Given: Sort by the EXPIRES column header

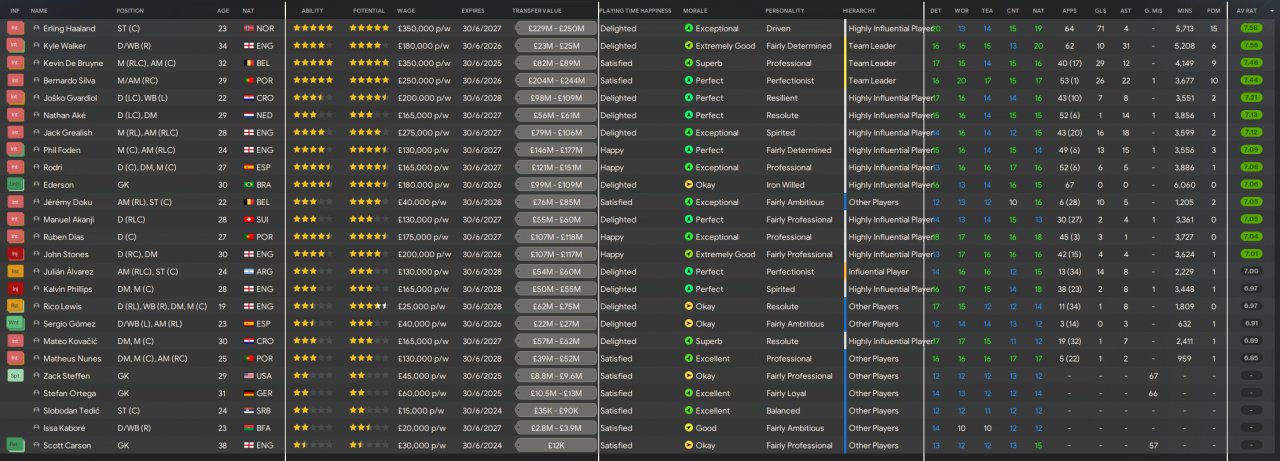Looking at the screenshot, I should pyautogui.click(x=473, y=10).
